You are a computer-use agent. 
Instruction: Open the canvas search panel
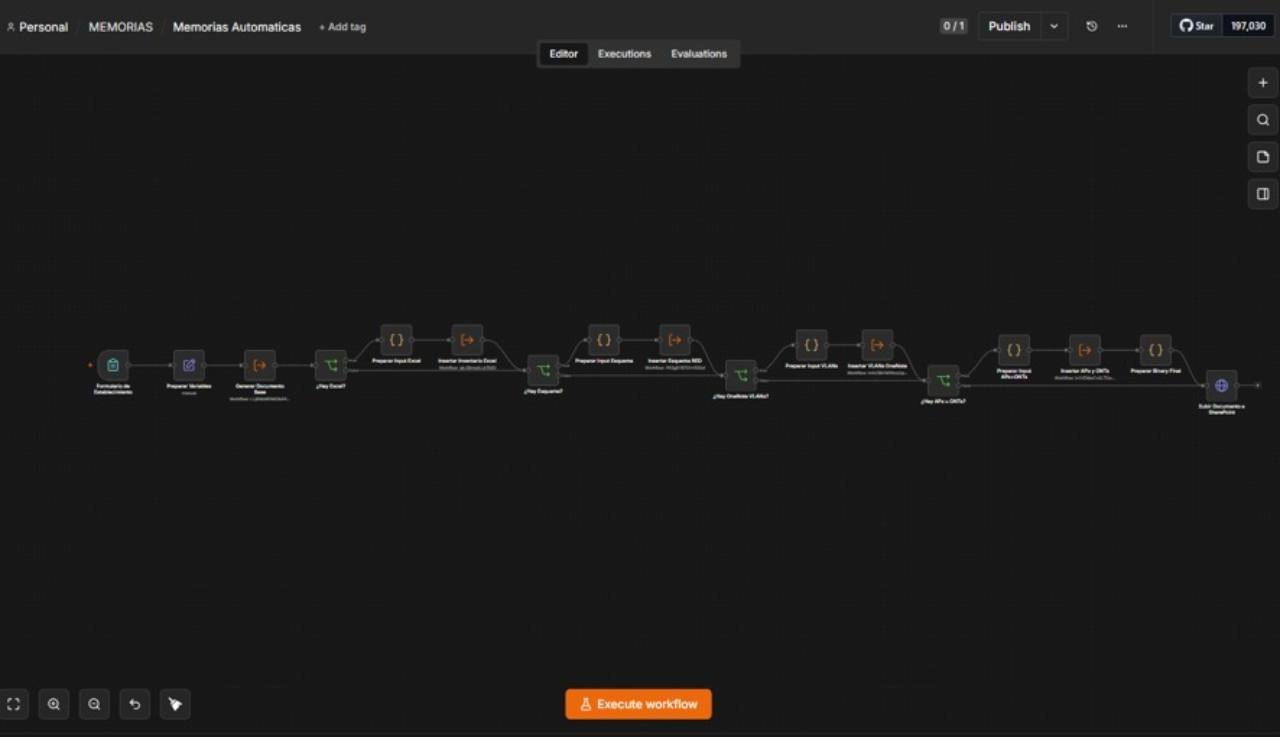click(x=1263, y=120)
